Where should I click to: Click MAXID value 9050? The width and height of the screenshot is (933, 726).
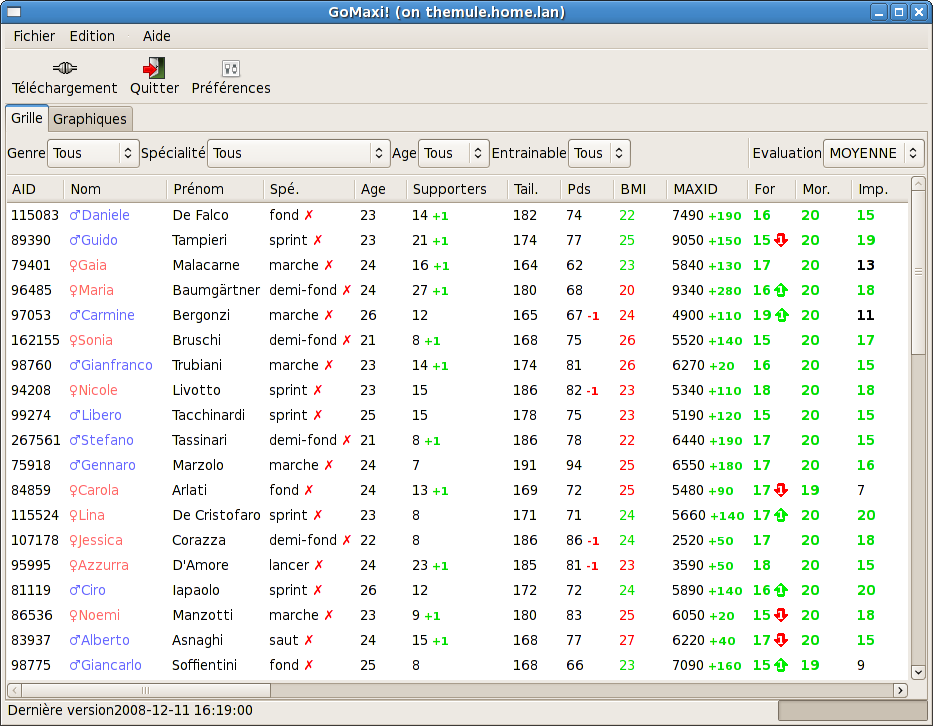pos(688,240)
